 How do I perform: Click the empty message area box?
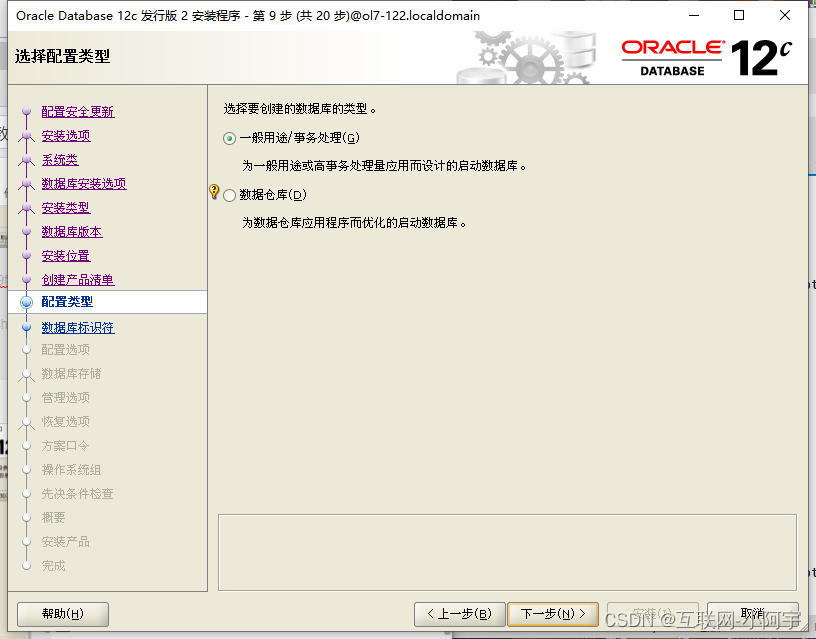[507, 553]
